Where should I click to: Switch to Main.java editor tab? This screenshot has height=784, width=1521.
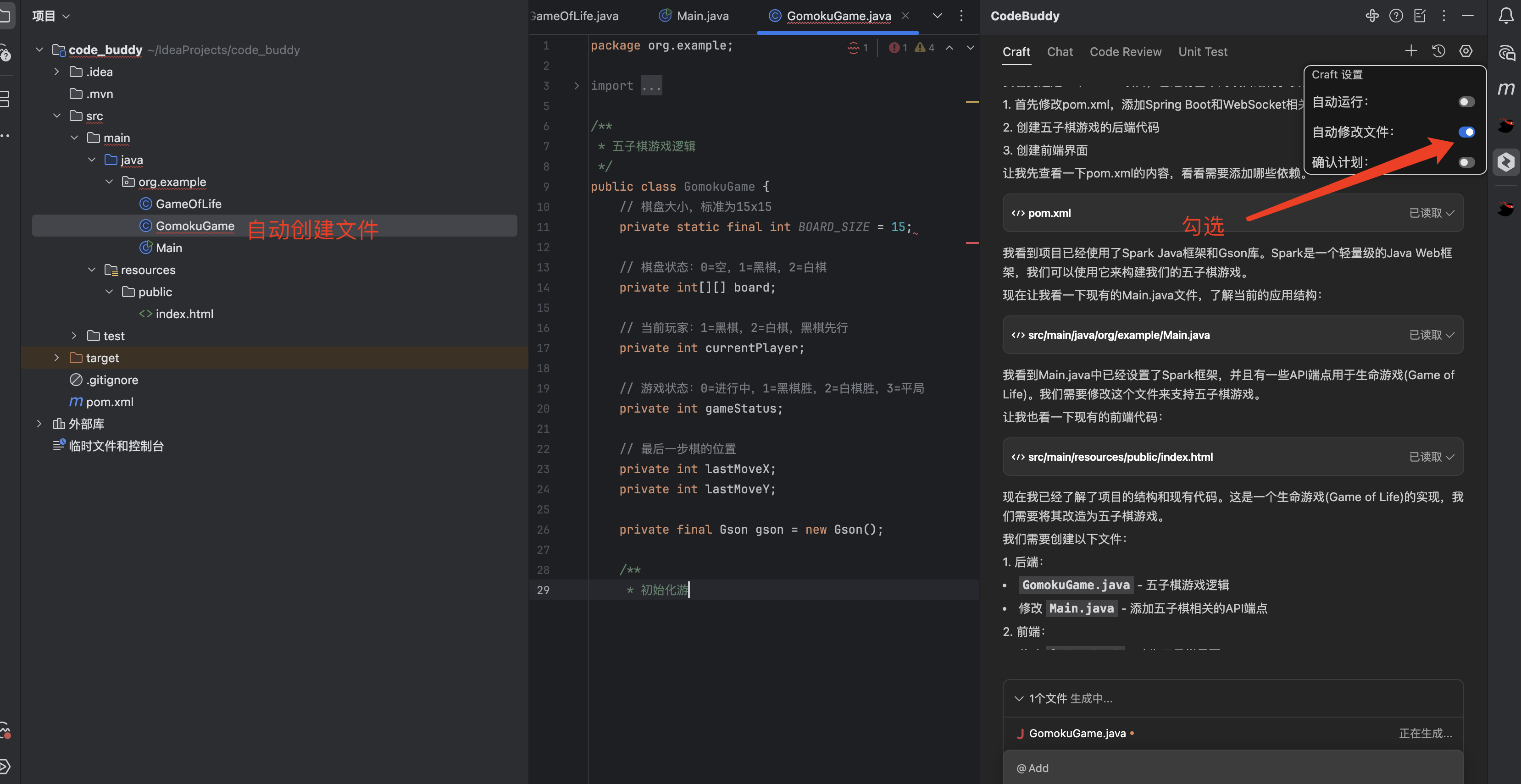(x=694, y=16)
